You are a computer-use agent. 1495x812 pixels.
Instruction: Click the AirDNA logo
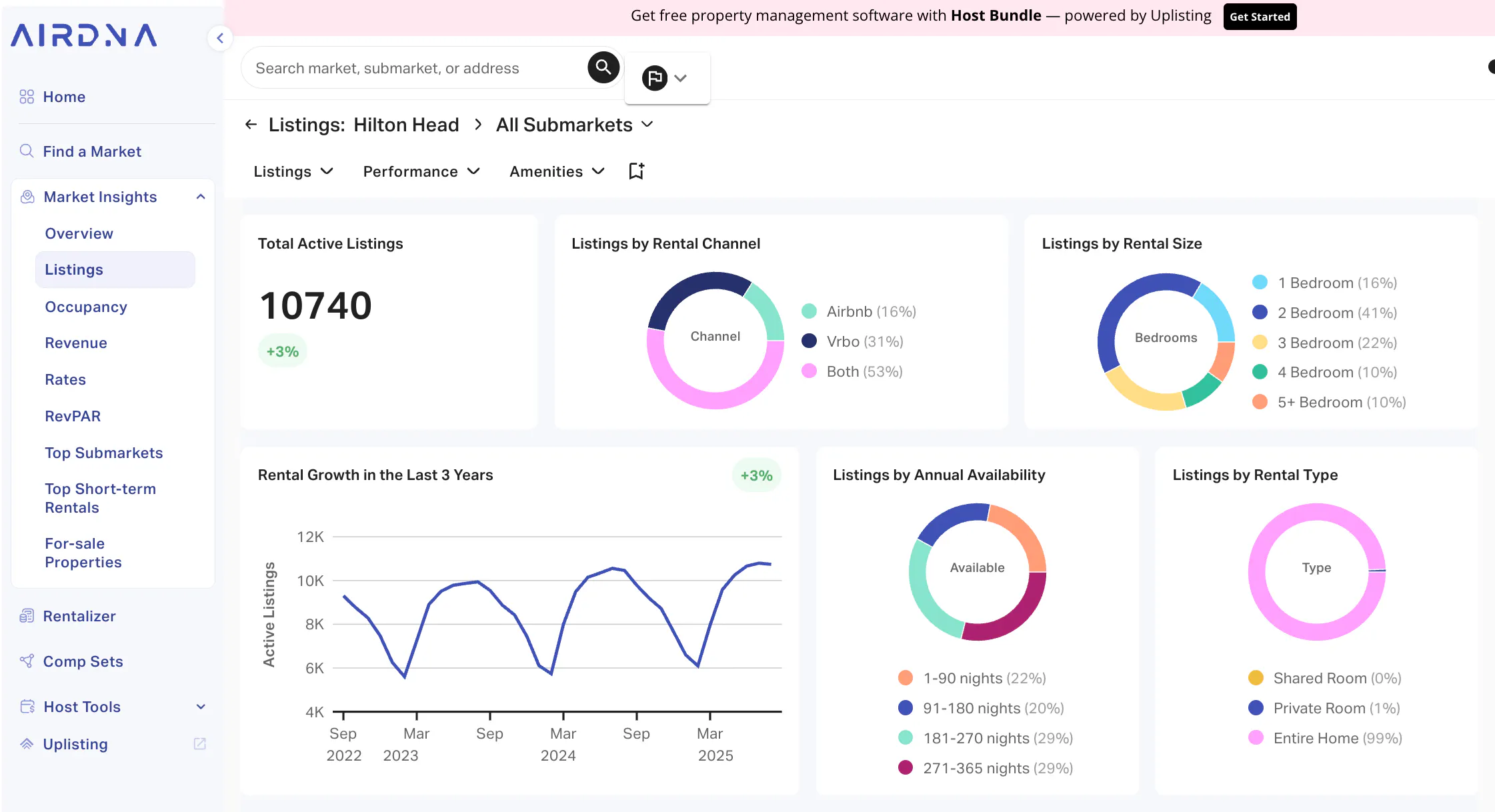coord(84,35)
